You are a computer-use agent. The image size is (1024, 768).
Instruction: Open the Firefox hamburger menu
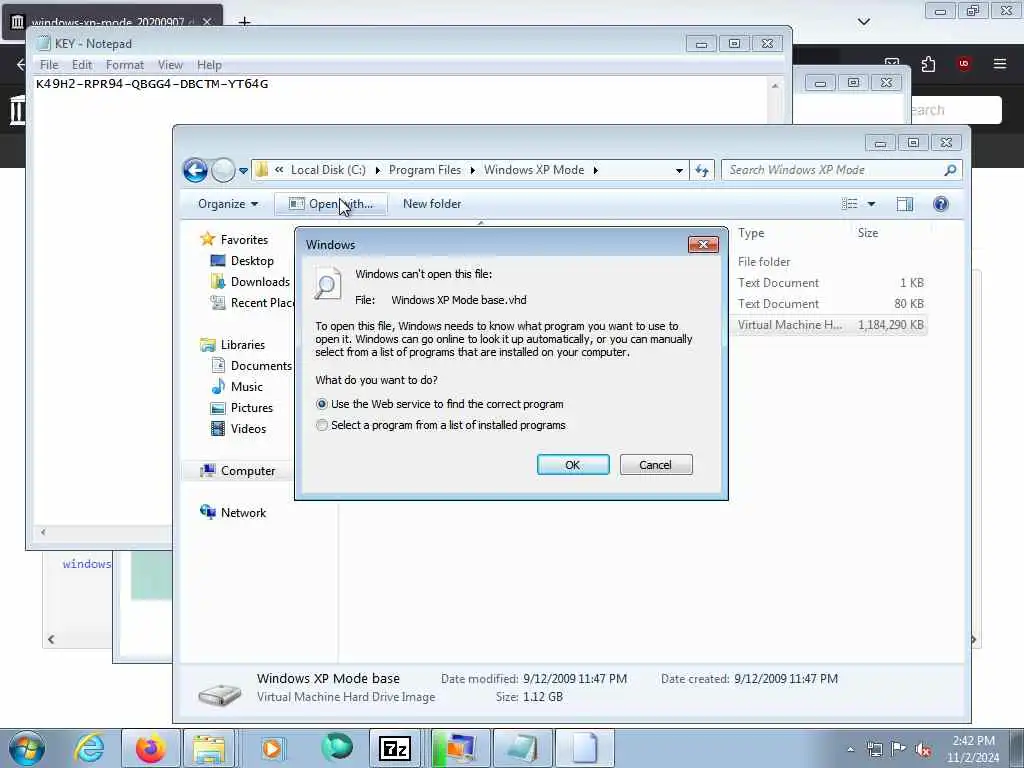999,64
